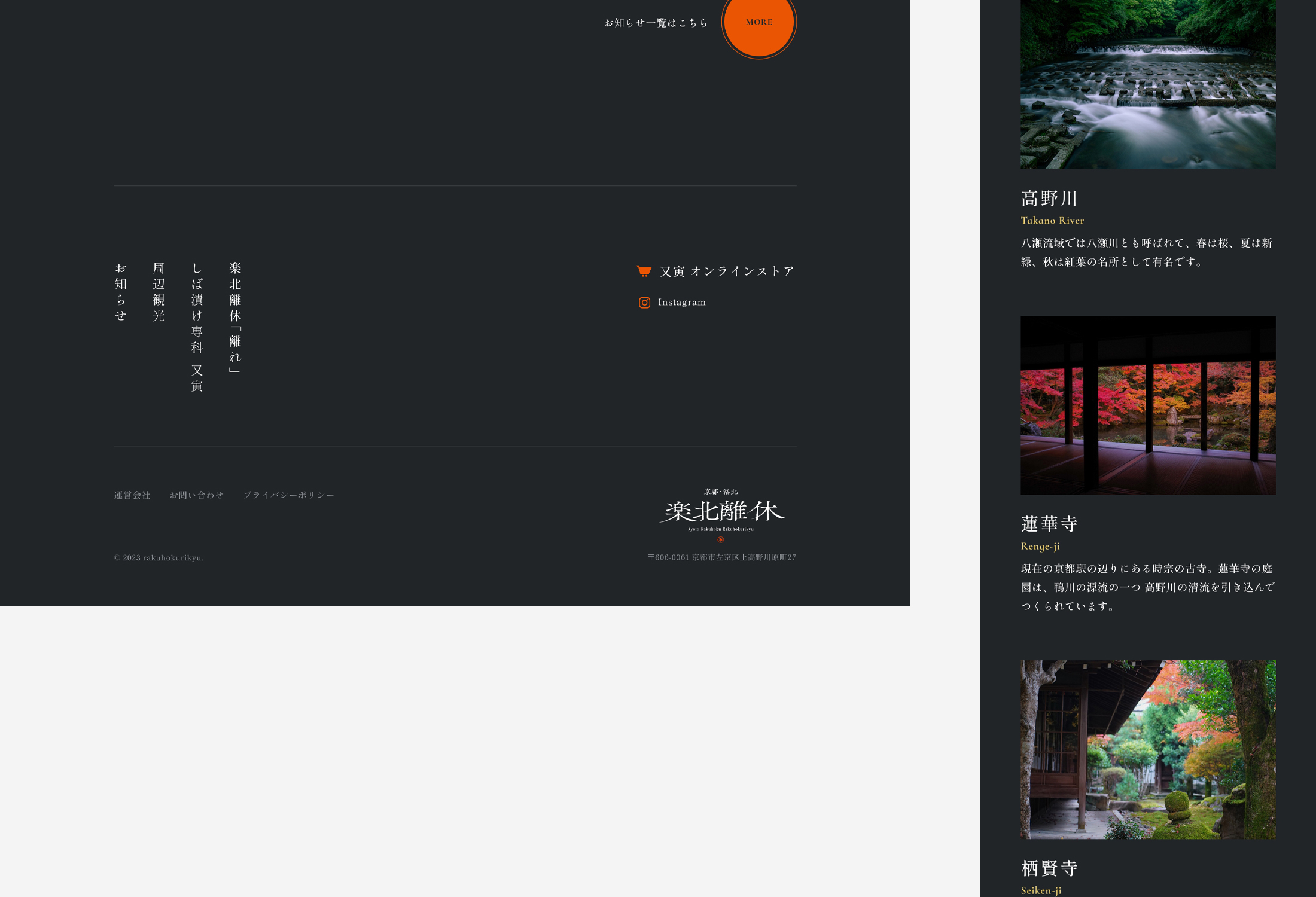
Task: Click the 蓮華寺 heading
Action: pyautogui.click(x=1049, y=524)
